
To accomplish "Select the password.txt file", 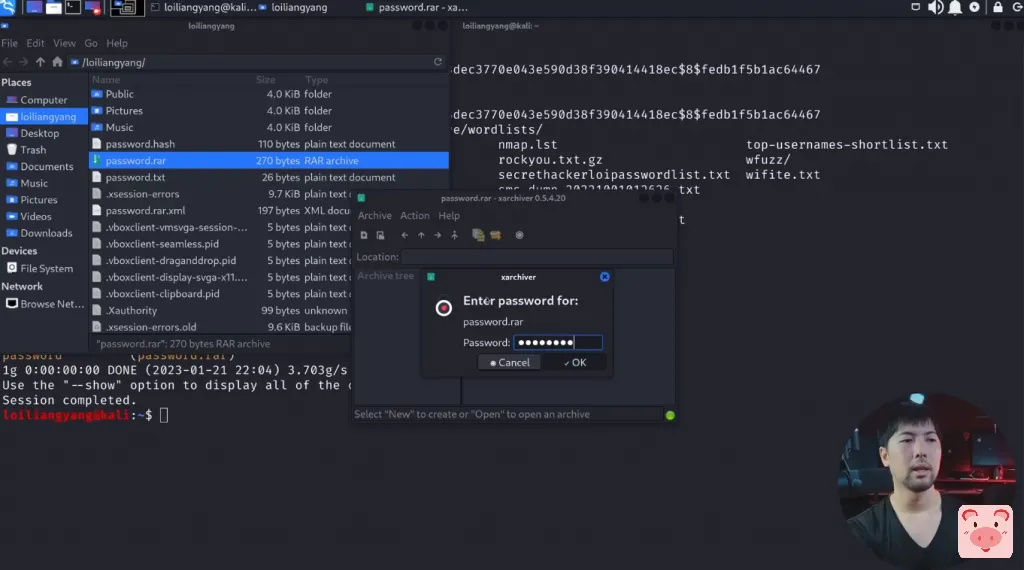I will pos(268,178).
